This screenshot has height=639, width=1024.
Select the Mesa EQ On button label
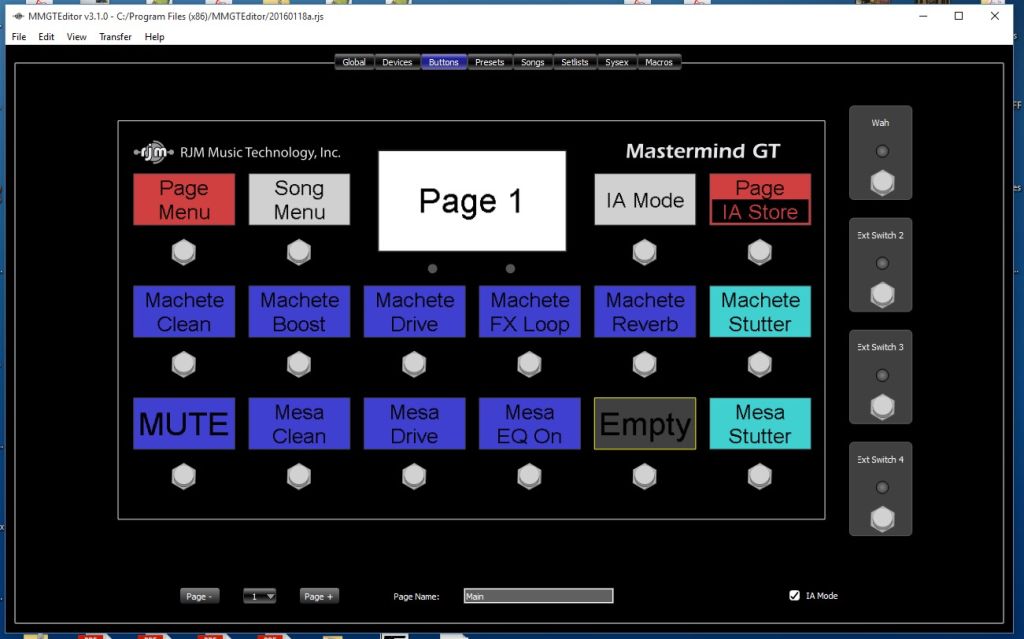coord(530,423)
